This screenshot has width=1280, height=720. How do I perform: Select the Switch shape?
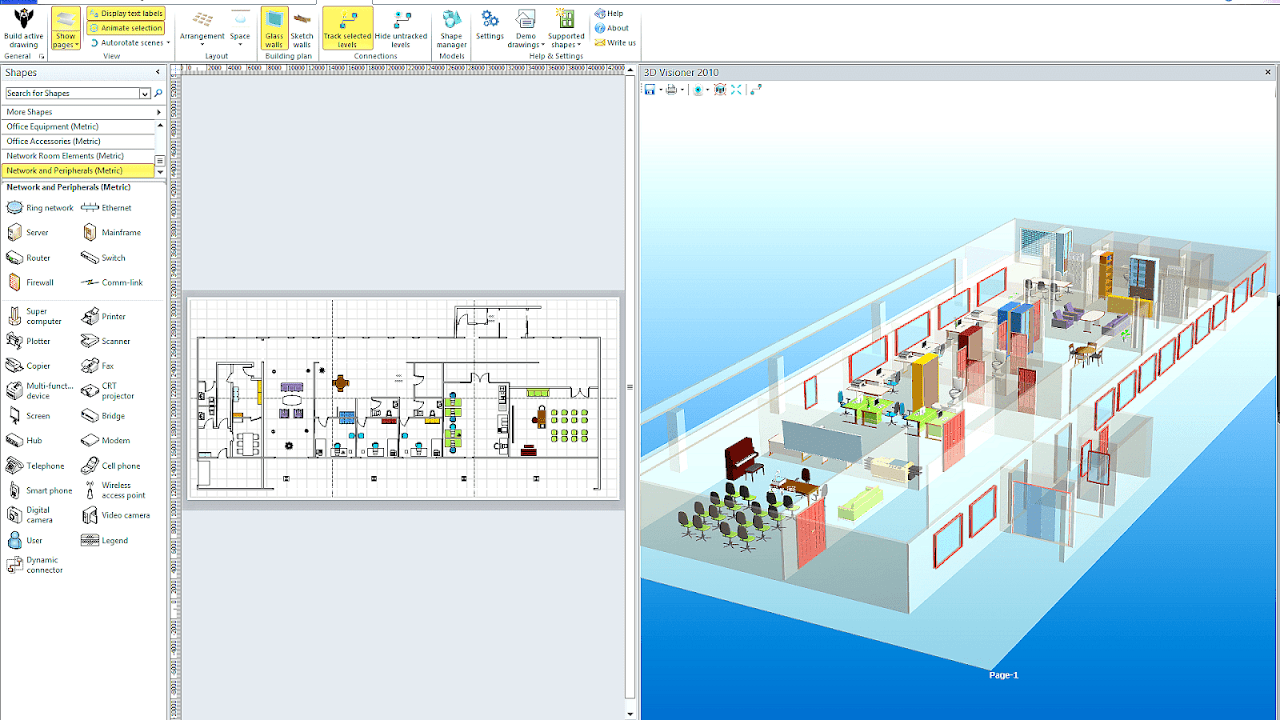(104, 258)
